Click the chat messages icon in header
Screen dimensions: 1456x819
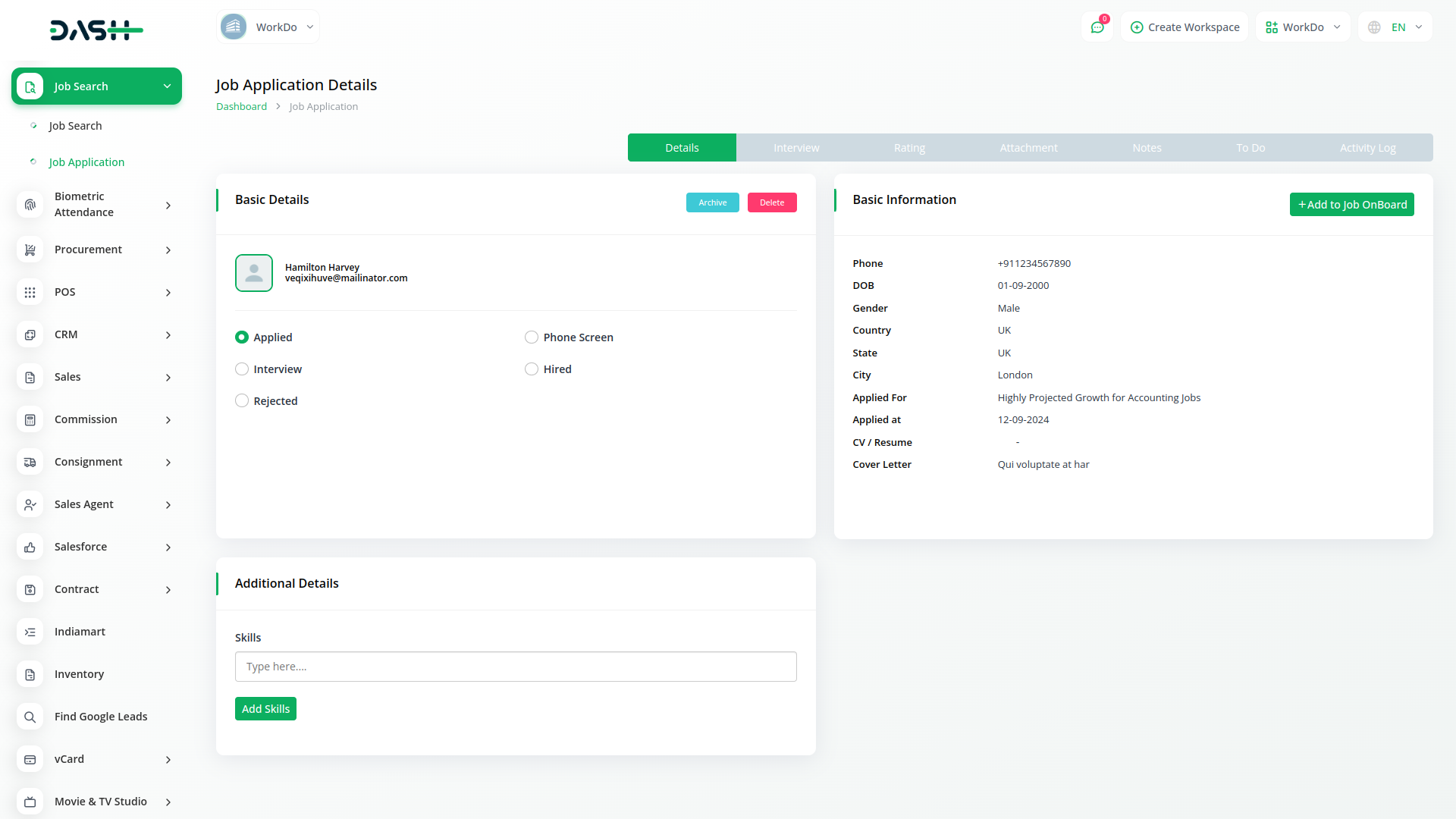(1097, 27)
